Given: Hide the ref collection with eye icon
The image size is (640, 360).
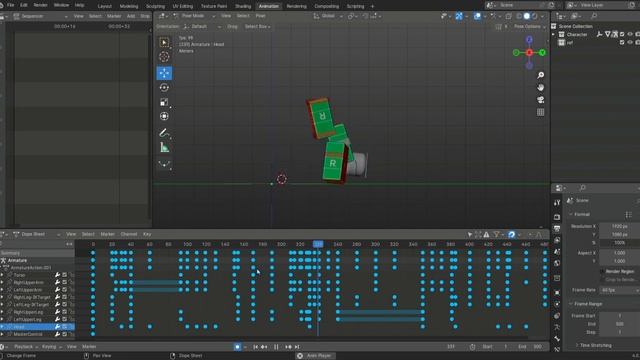Looking at the screenshot, I should point(630,42).
